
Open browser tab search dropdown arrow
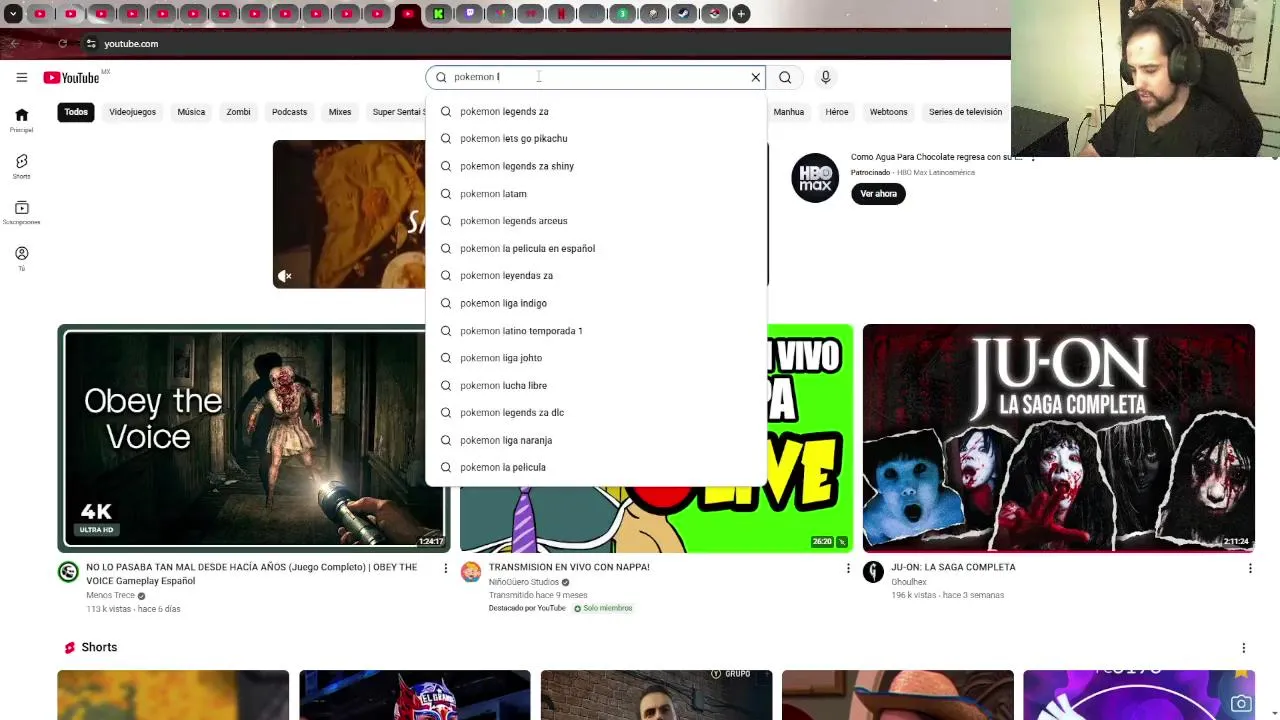tap(13, 14)
